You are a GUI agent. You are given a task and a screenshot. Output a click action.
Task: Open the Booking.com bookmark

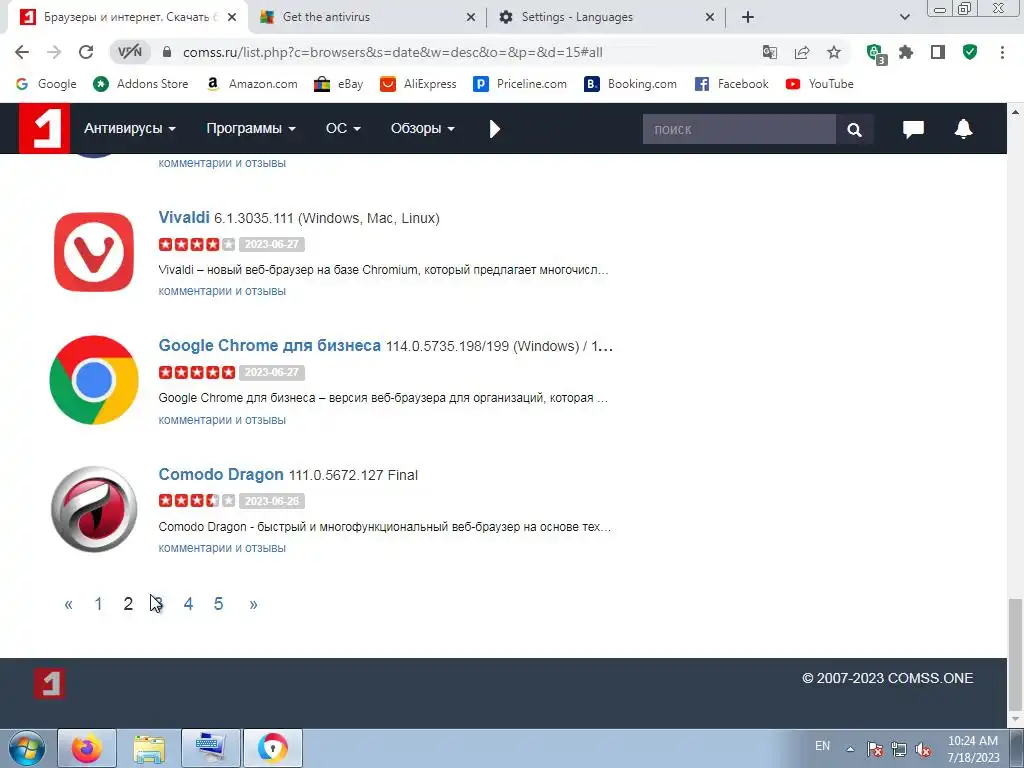[x=630, y=84]
